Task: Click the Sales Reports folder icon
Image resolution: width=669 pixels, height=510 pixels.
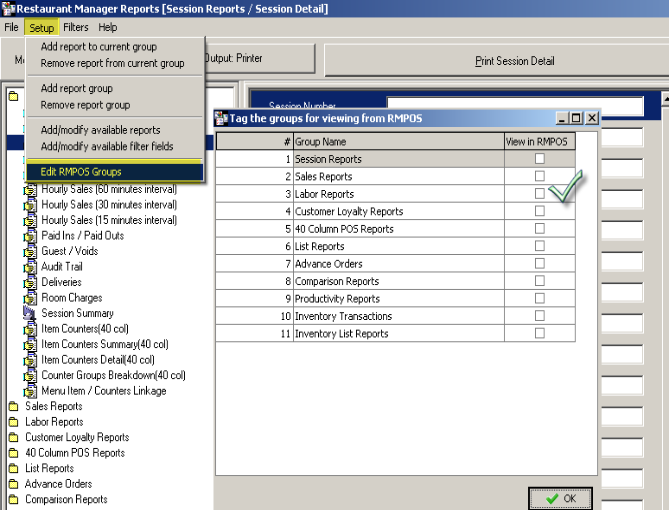Action: tap(14, 406)
